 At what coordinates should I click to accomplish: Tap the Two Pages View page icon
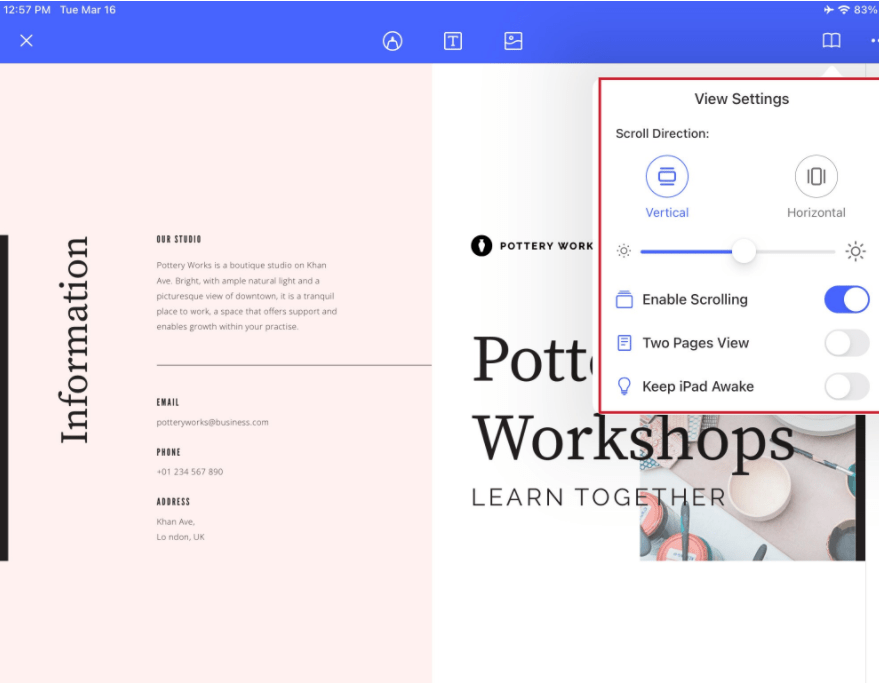(x=624, y=343)
